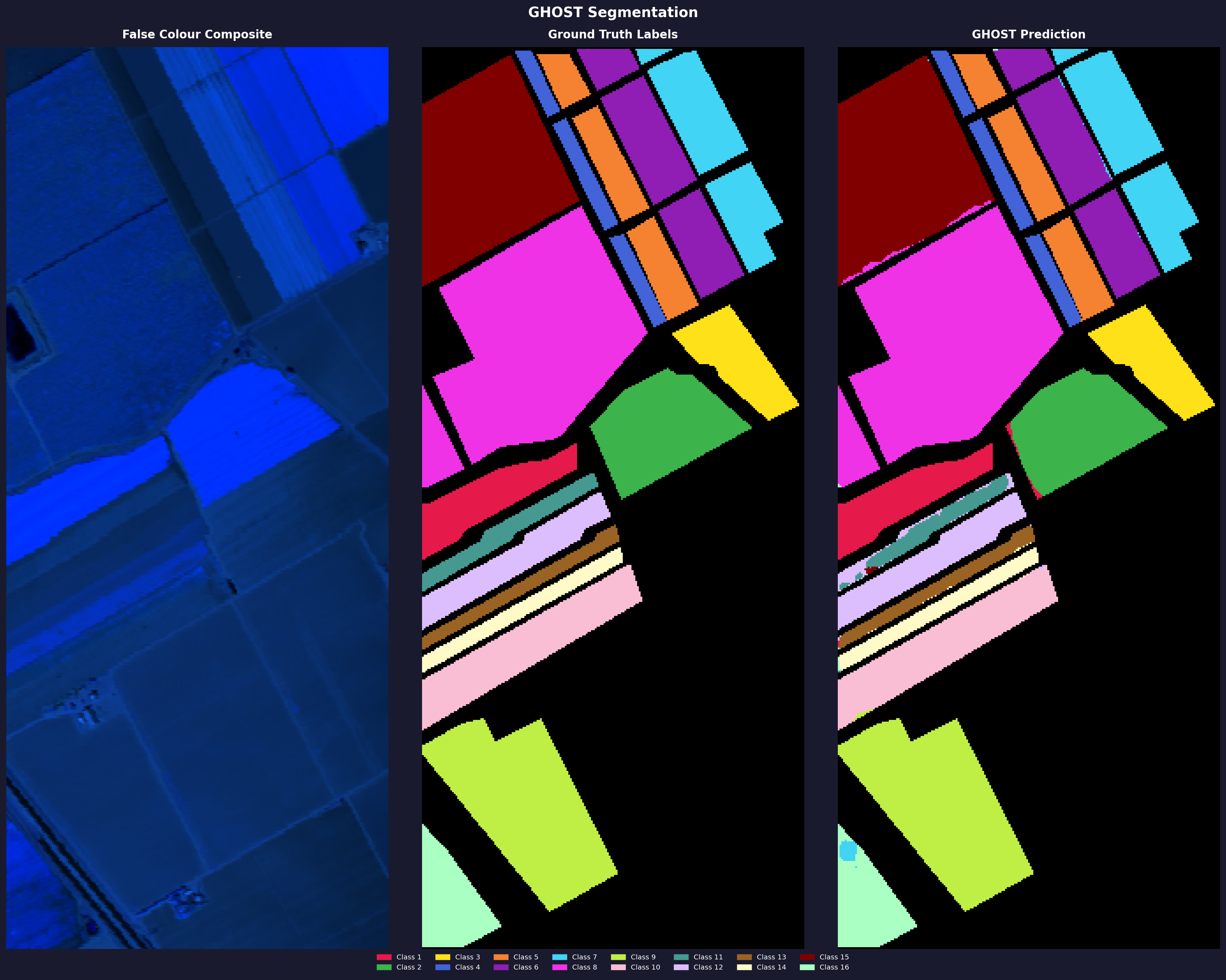Screen dimensions: 1226x980
Task: Select the Class 8 magenta legend swatch
Action: 560,967
